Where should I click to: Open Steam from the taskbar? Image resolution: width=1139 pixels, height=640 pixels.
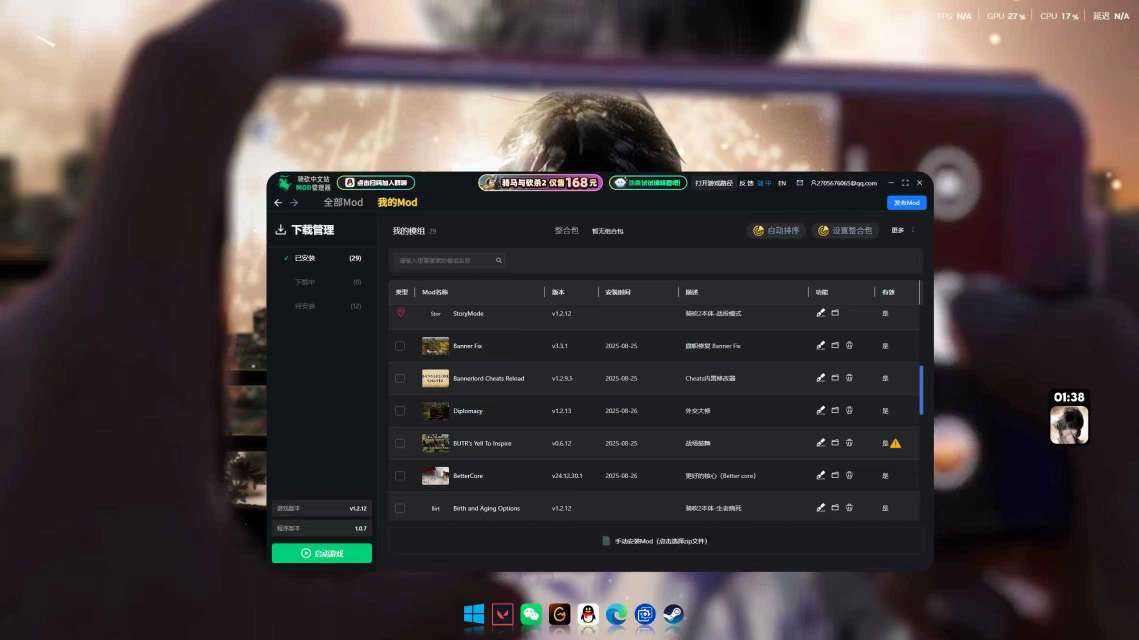pyautogui.click(x=673, y=615)
